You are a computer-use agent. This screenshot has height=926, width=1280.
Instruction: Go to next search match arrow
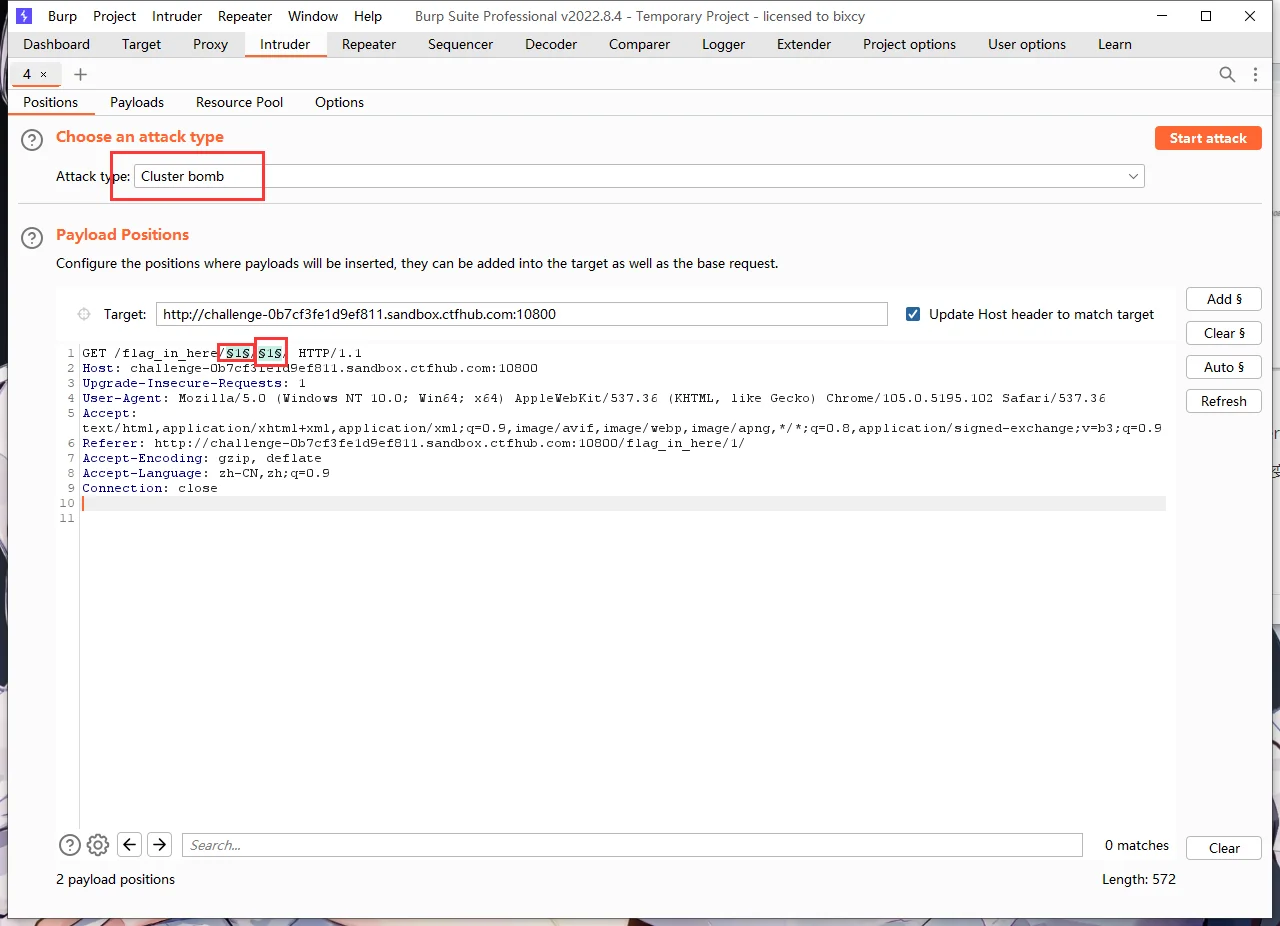coord(159,845)
